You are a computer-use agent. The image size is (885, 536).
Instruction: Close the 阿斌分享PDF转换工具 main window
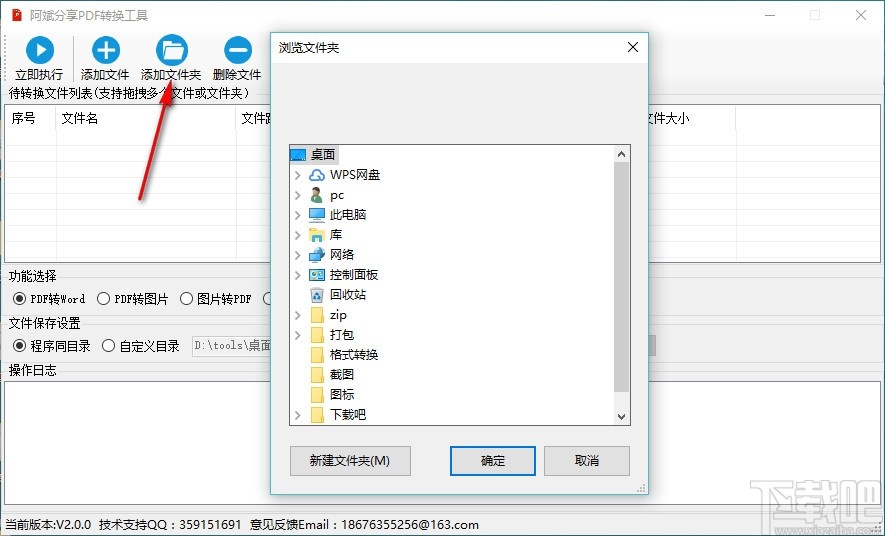pyautogui.click(x=861, y=15)
